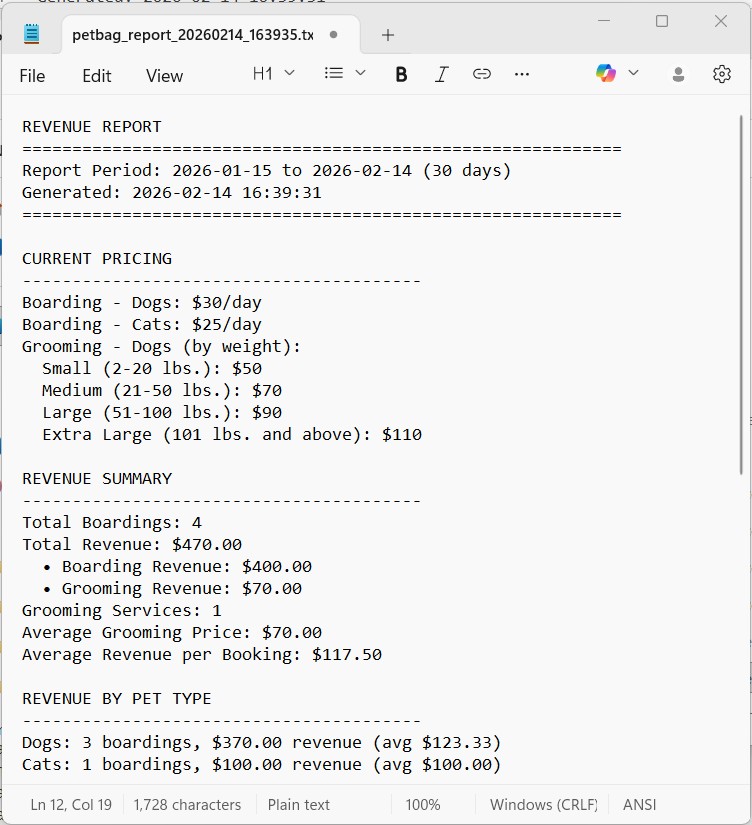Click the Plain text status indicator
This screenshot has height=825, width=752.
point(298,804)
